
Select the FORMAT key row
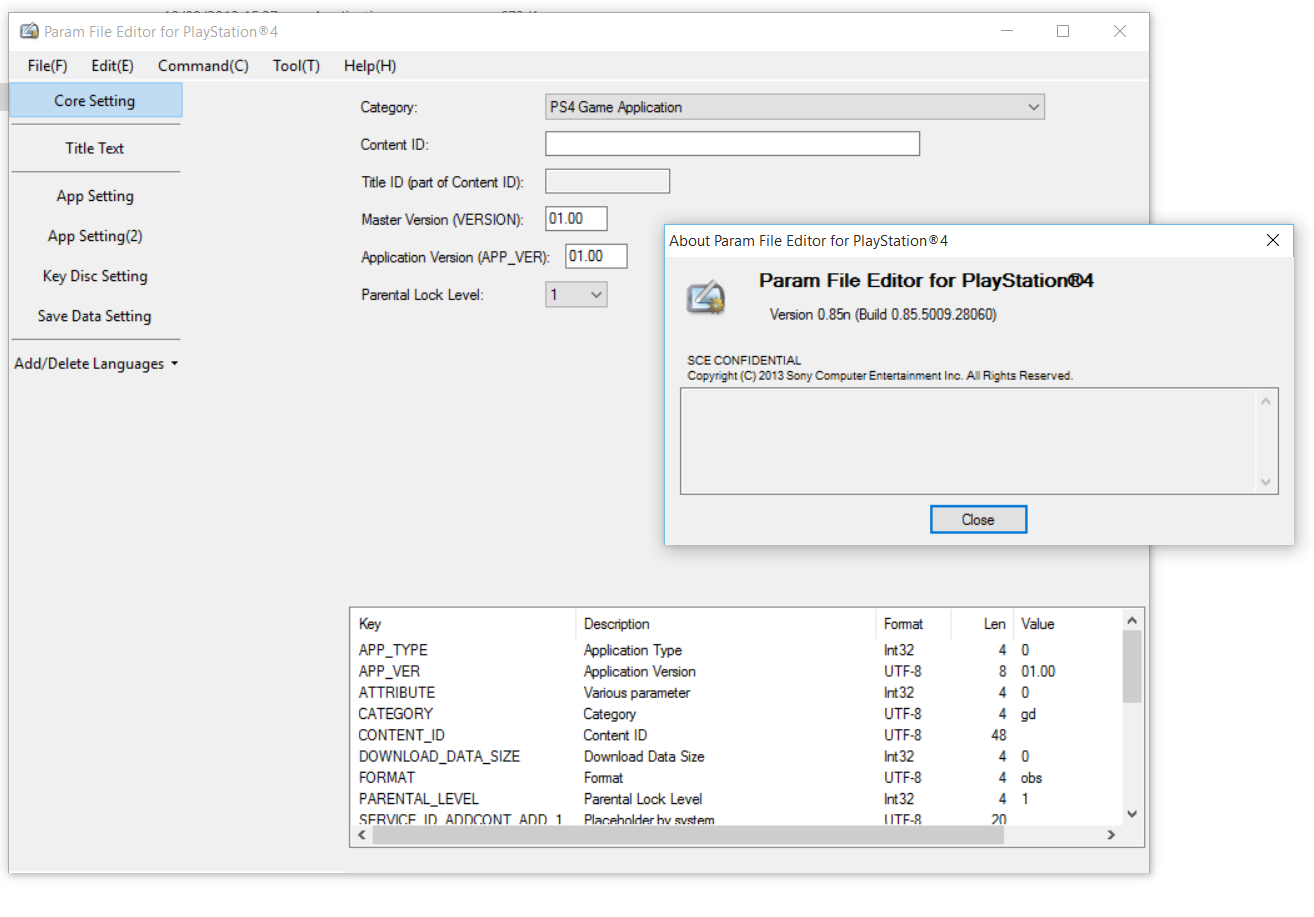(x=736, y=777)
